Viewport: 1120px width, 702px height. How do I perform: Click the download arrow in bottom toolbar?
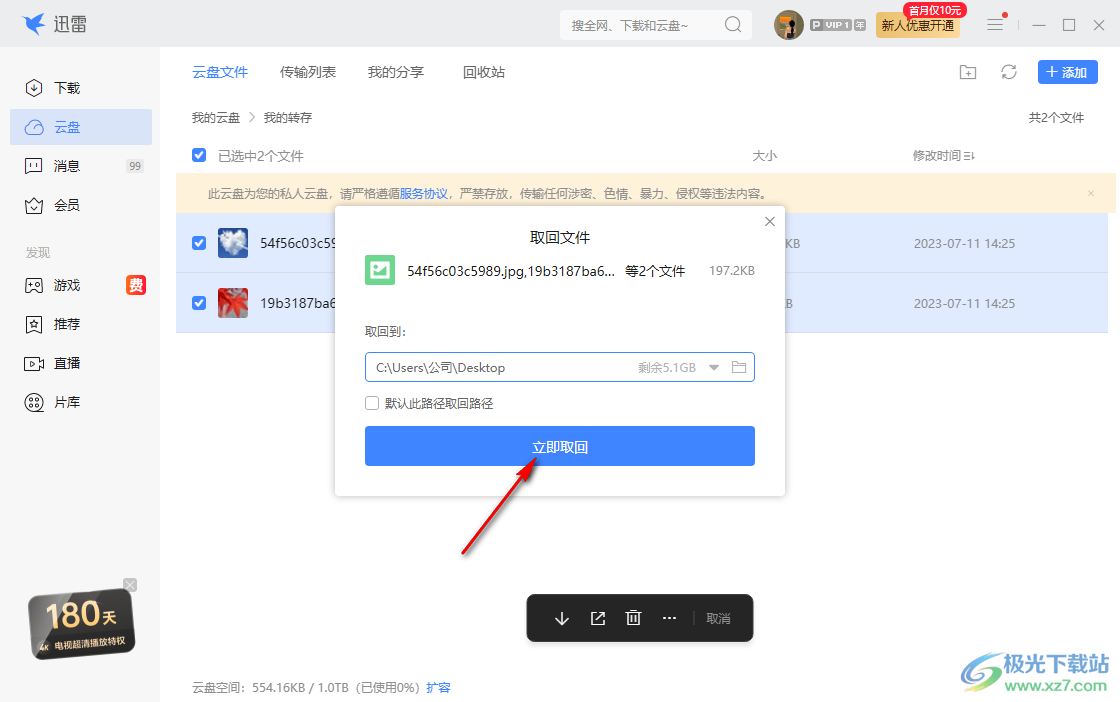pyautogui.click(x=562, y=618)
